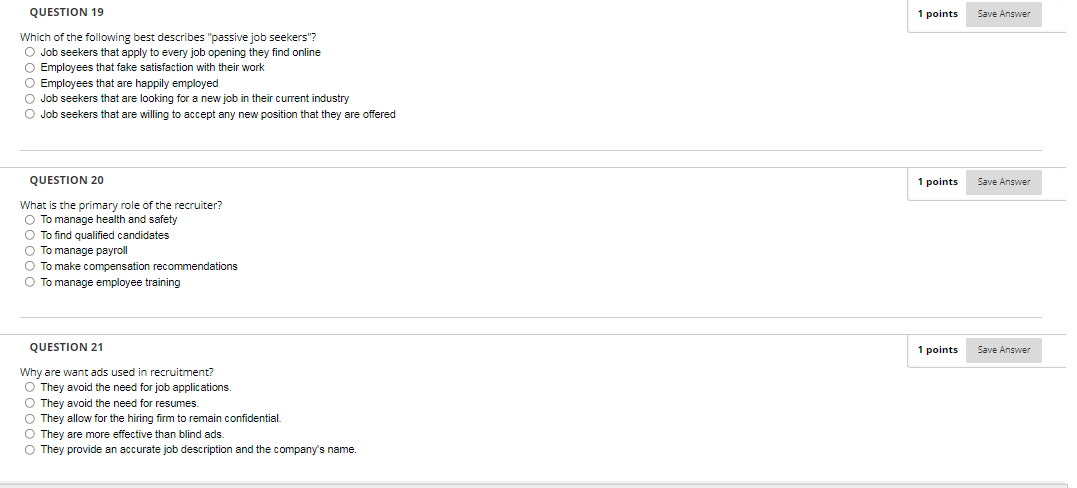
Task: Choose "They avoid the need for resumes"
Action: click(x=30, y=403)
